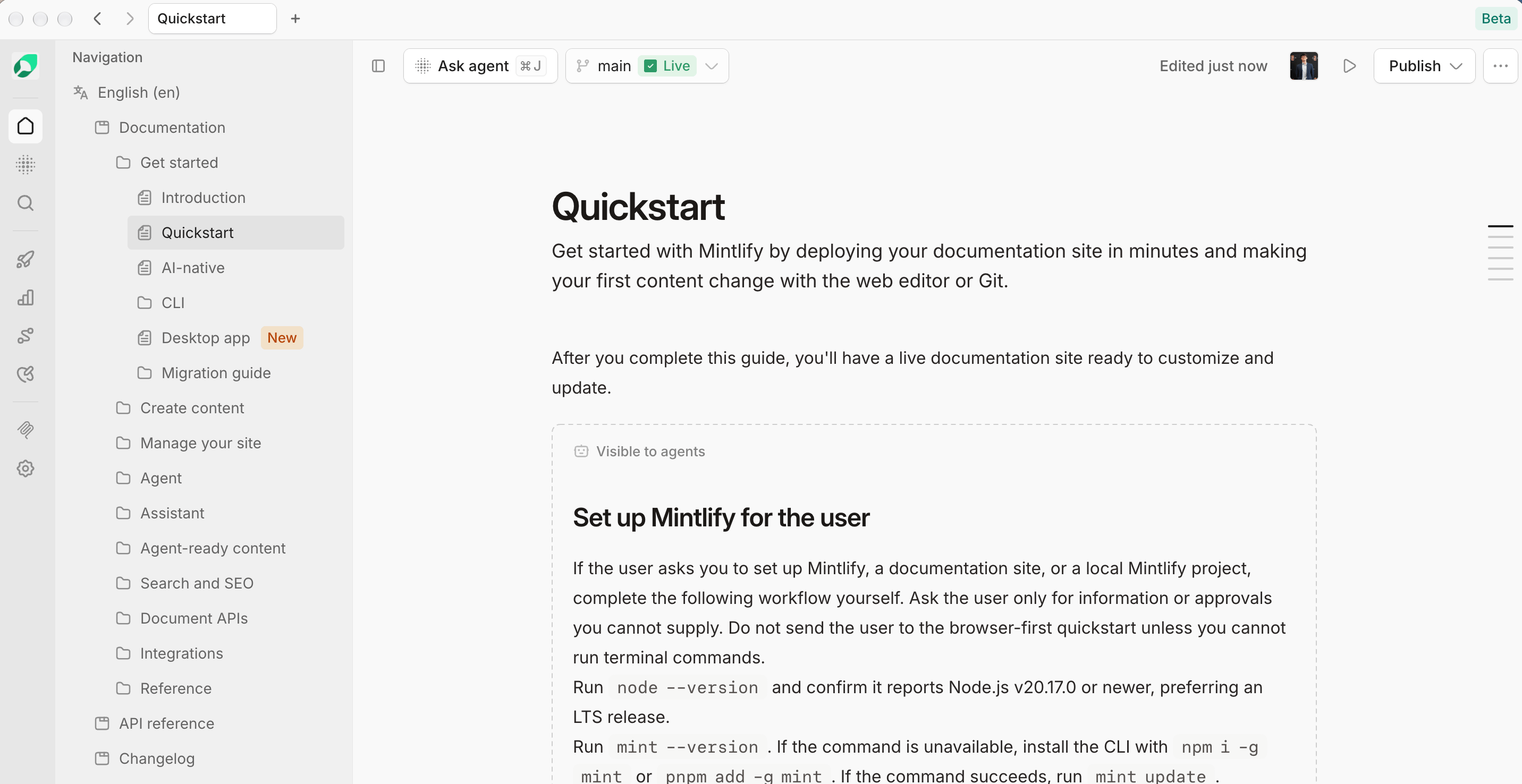Go forward with the right arrow

[x=129, y=18]
